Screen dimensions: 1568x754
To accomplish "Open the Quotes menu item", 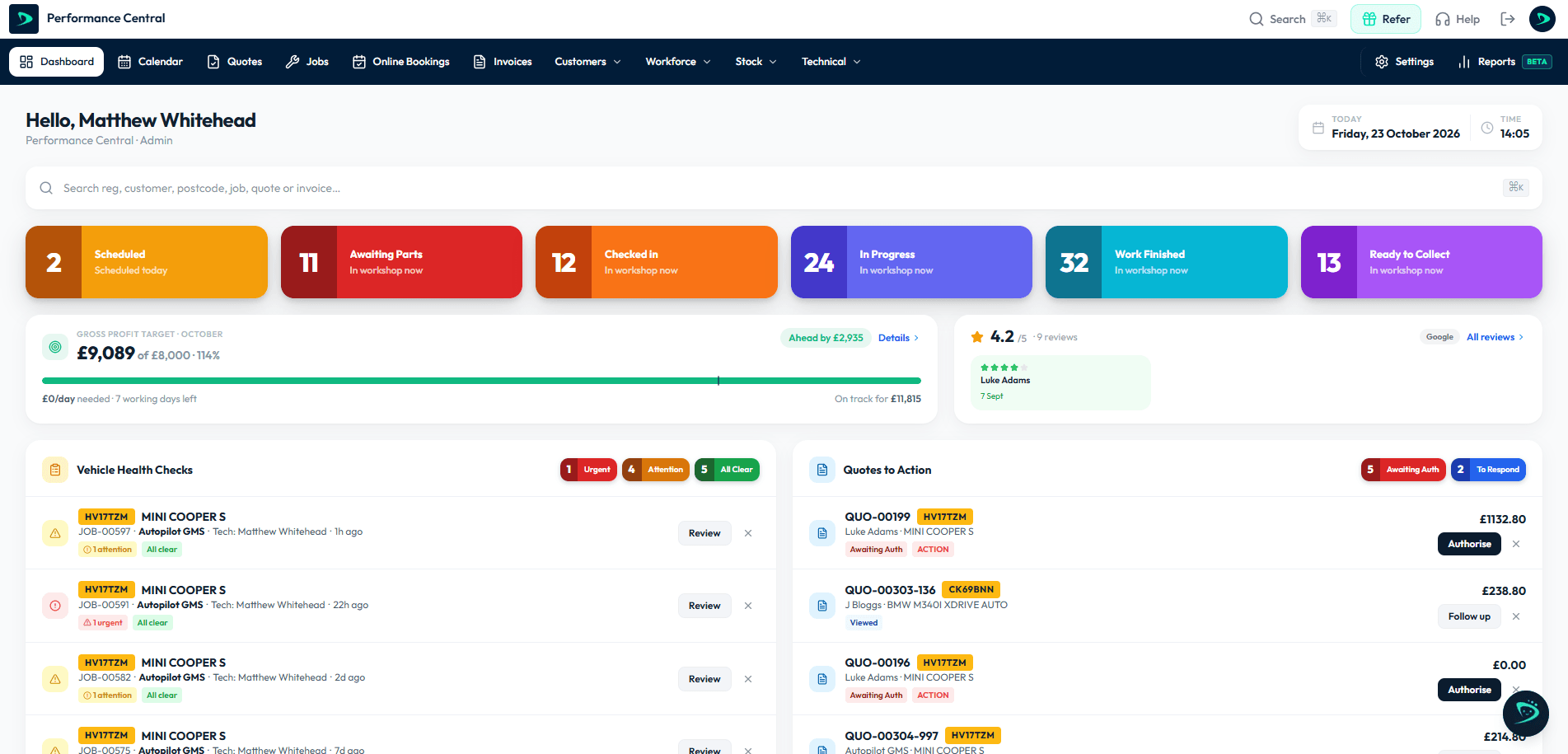I will point(235,62).
